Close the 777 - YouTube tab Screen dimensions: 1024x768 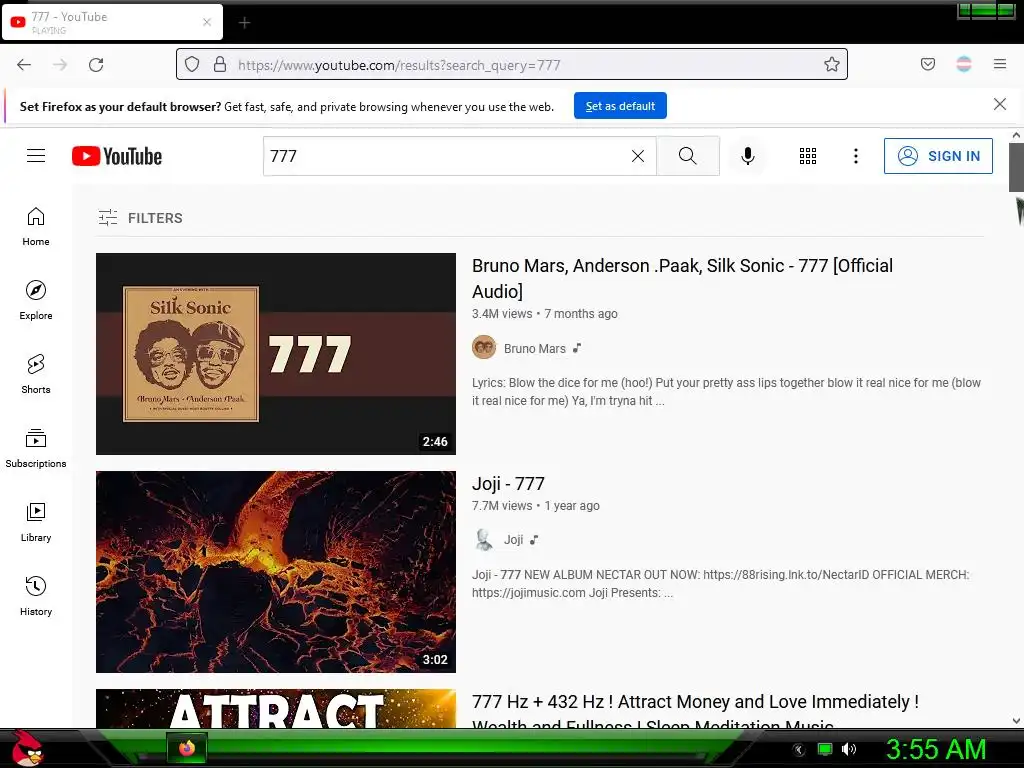click(207, 22)
